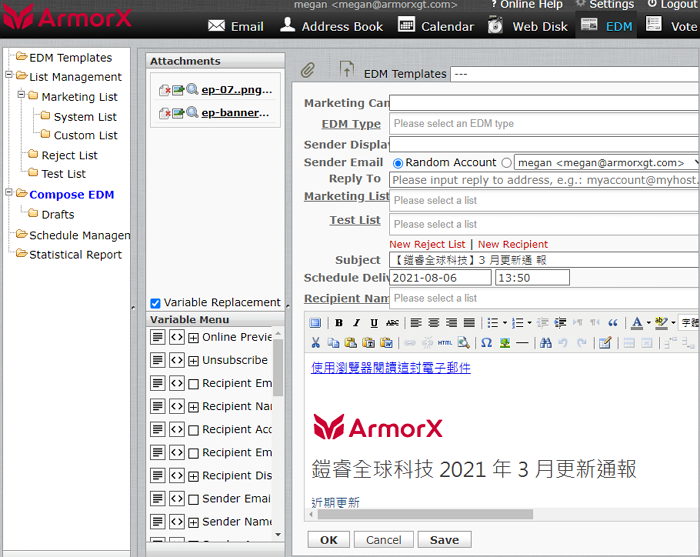The width and height of the screenshot is (700, 557).
Task: Click the New Reject List link
Action: [427, 244]
